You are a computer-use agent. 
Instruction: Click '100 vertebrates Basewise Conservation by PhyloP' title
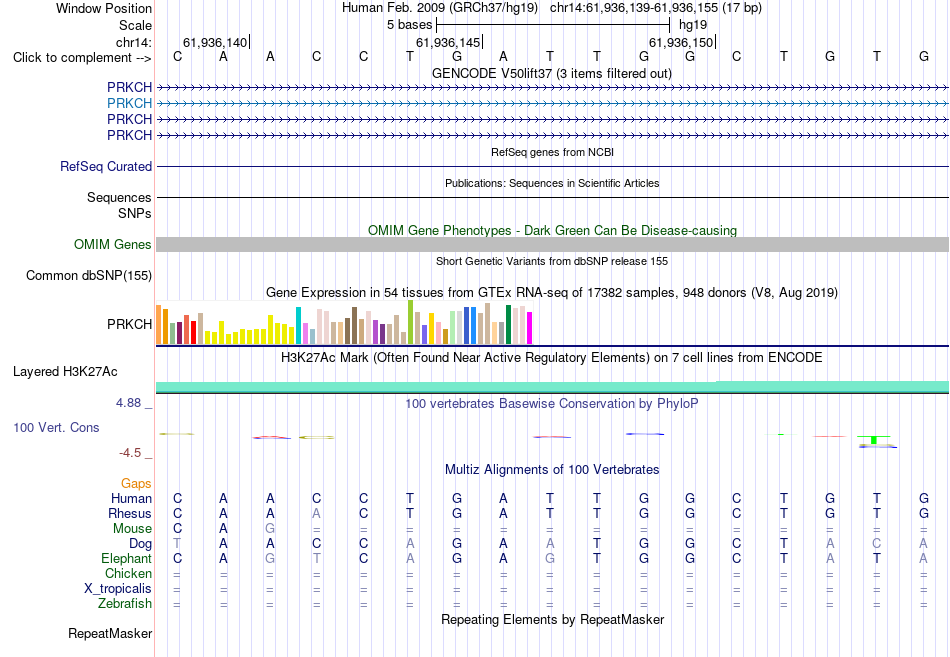(x=552, y=404)
